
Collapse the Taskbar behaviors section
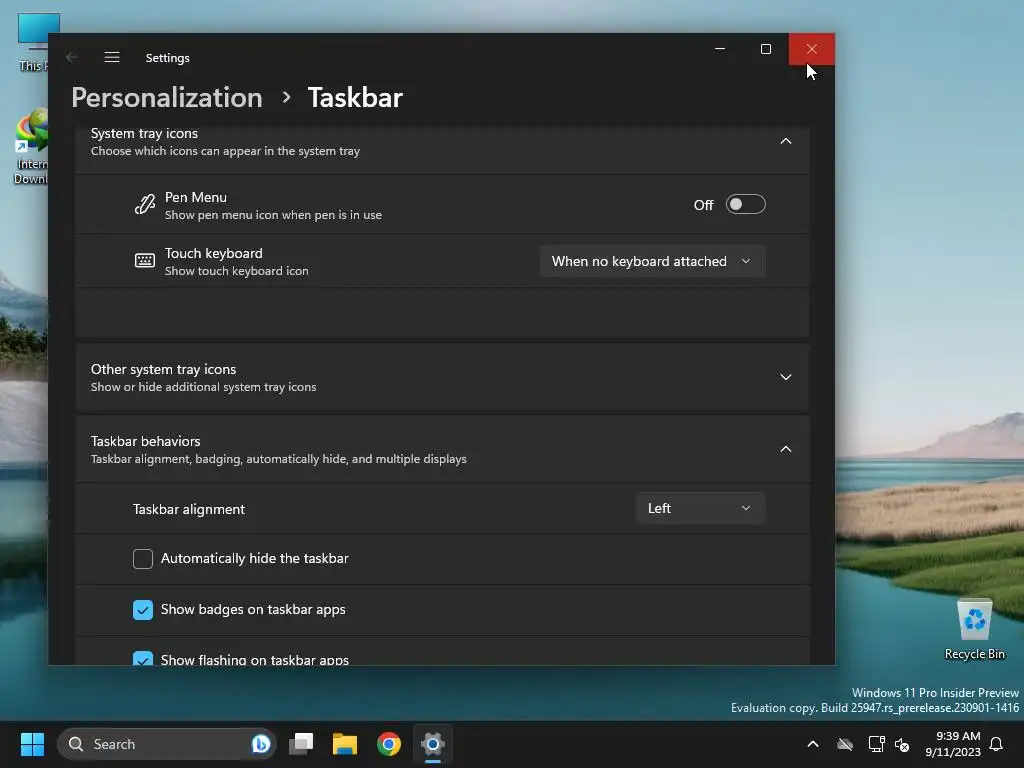coord(786,449)
